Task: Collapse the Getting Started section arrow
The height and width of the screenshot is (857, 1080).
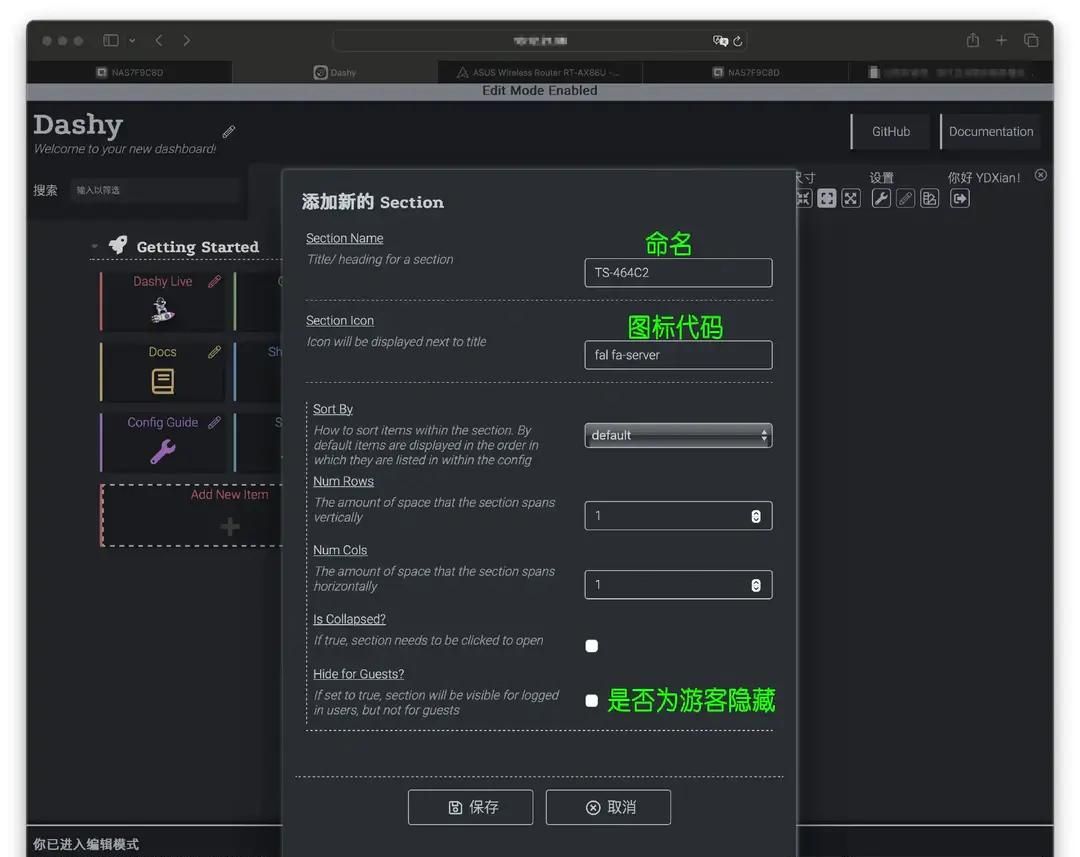Action: point(94,246)
